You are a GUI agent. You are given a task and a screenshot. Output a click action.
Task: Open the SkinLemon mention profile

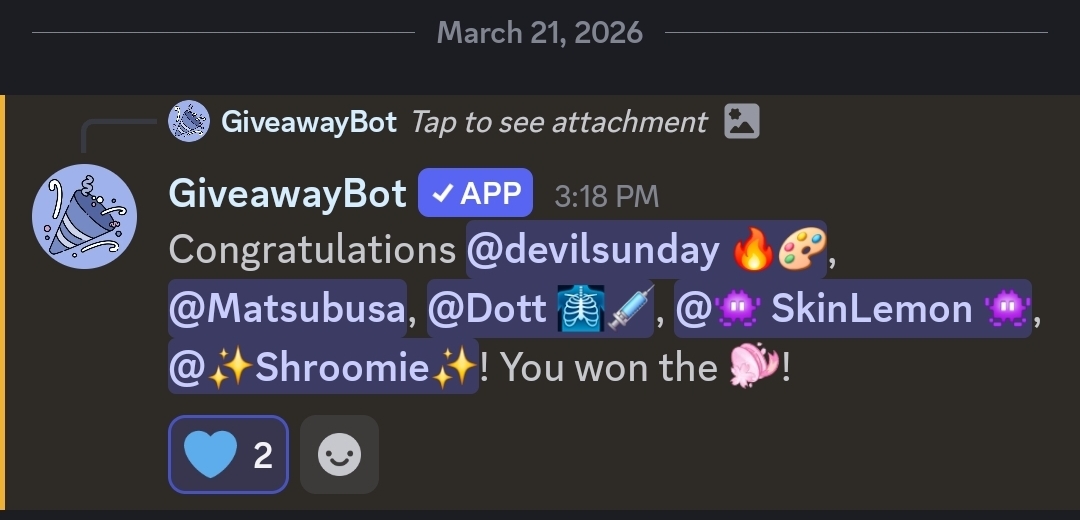pos(871,309)
